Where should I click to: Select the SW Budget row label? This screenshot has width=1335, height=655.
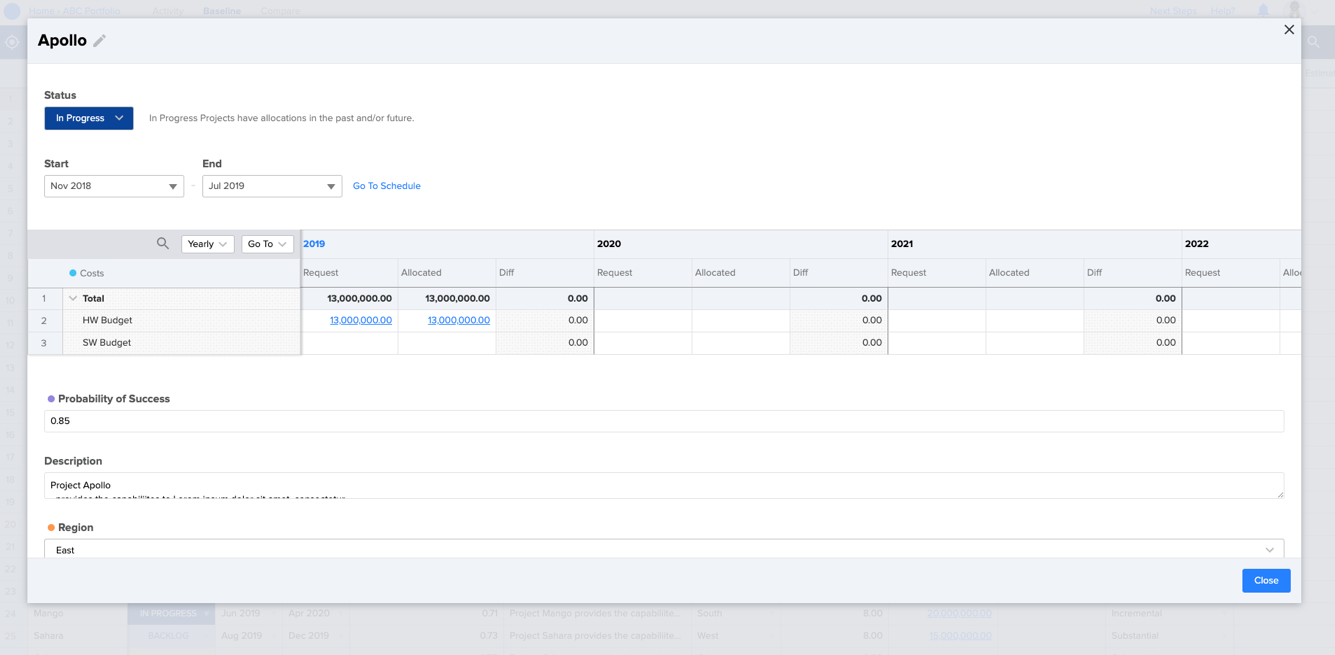pos(106,342)
